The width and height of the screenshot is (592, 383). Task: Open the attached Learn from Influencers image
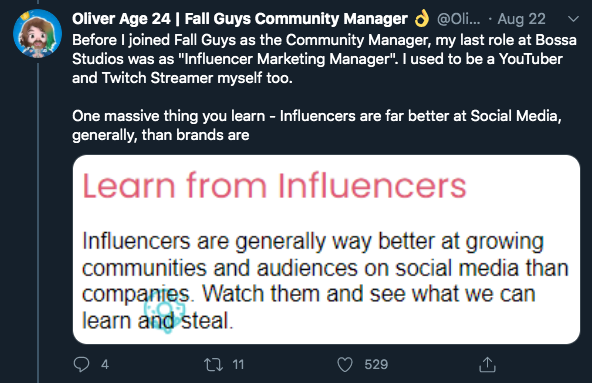coord(326,249)
